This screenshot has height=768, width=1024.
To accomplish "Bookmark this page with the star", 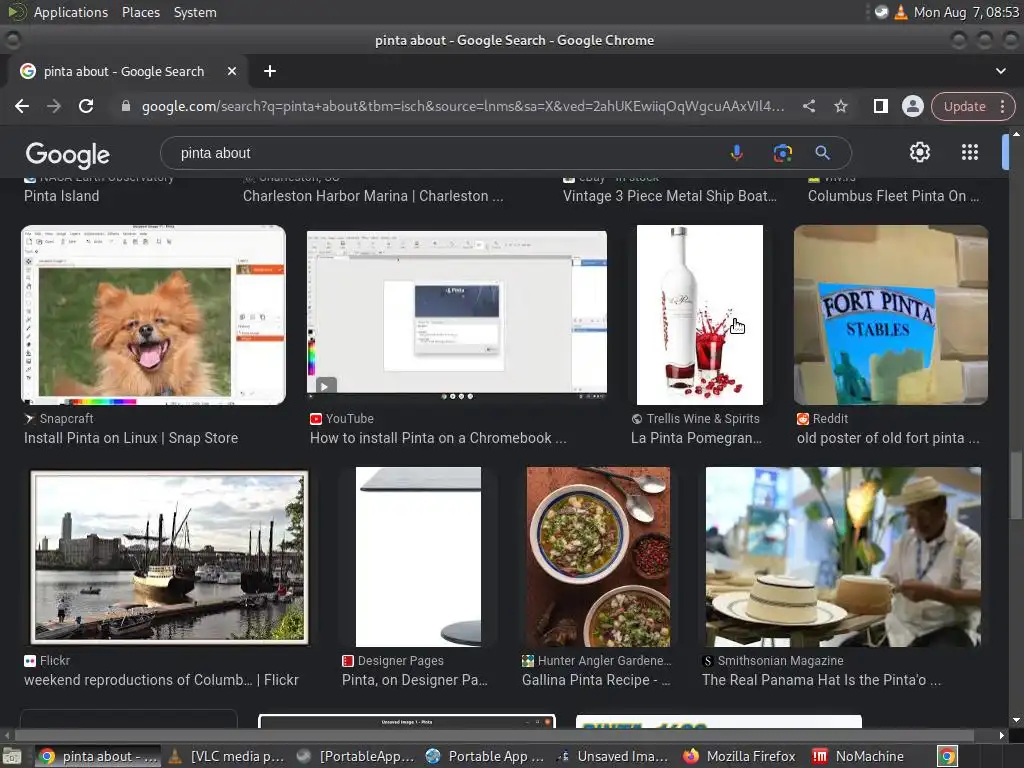I will (840, 106).
